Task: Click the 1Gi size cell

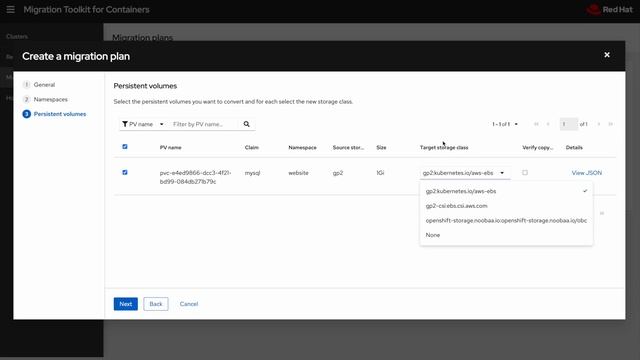Action: coord(380,173)
